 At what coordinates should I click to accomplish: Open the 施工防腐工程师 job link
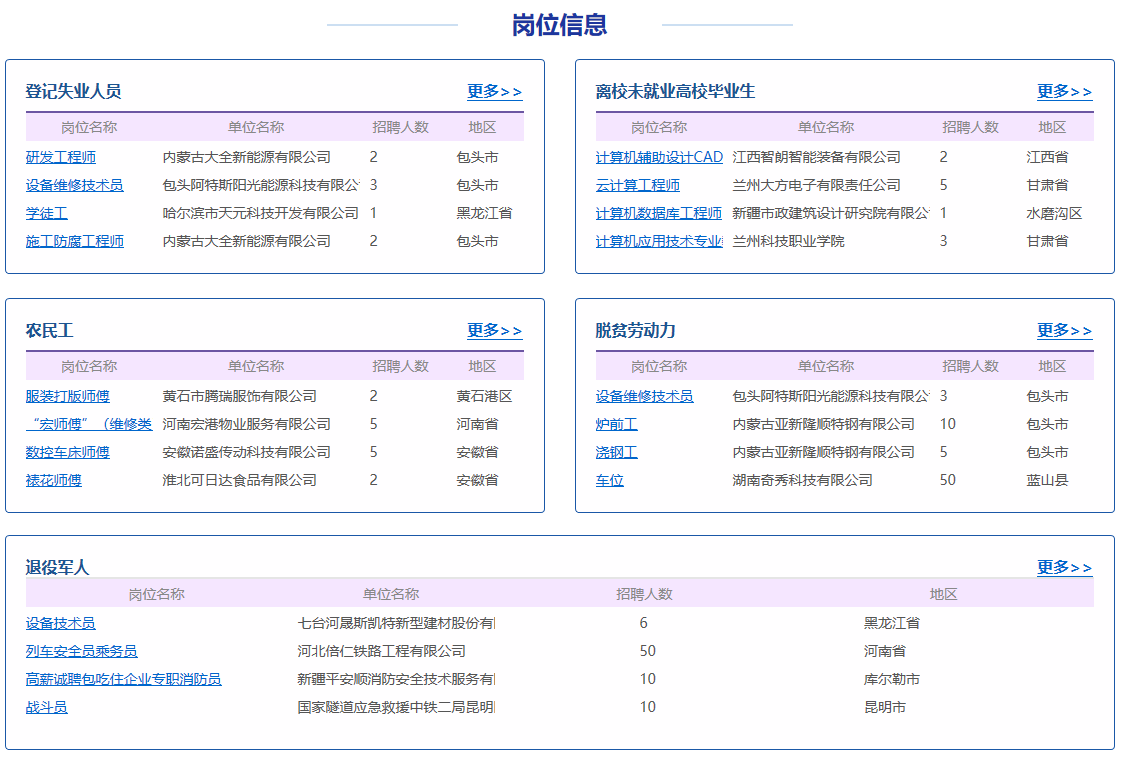75,241
